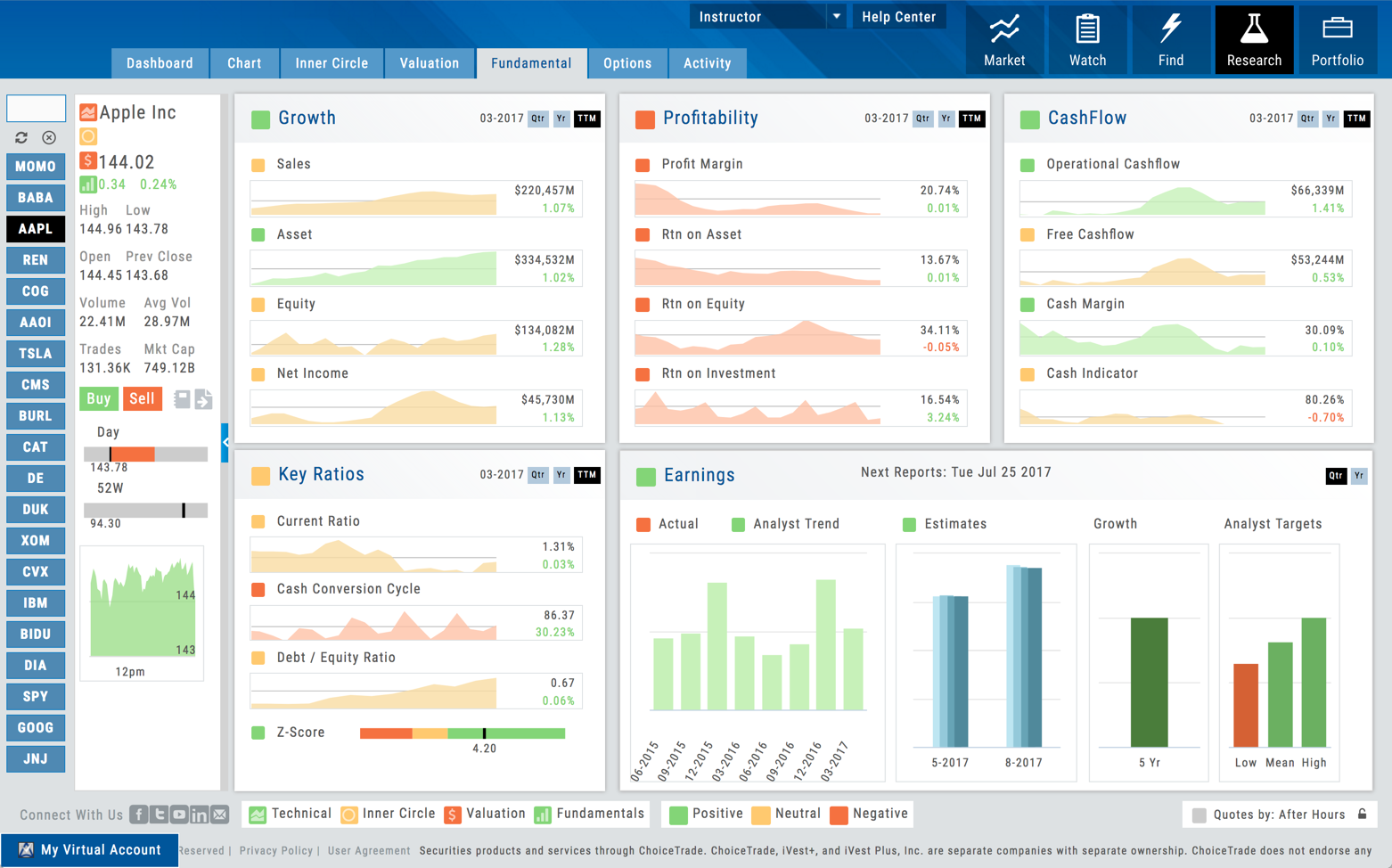Click the green Buy button

point(99,398)
